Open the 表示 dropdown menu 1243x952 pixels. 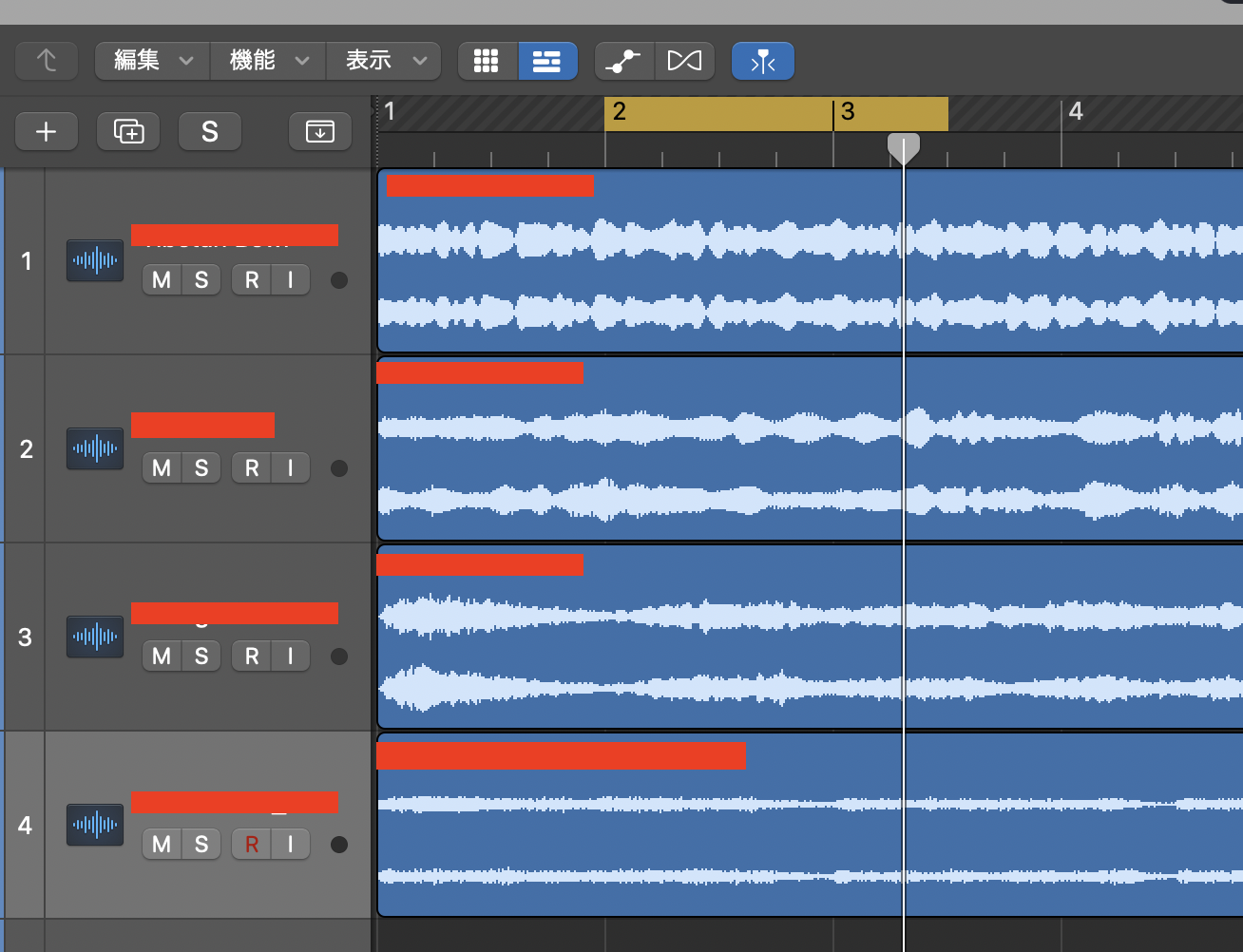click(x=384, y=61)
